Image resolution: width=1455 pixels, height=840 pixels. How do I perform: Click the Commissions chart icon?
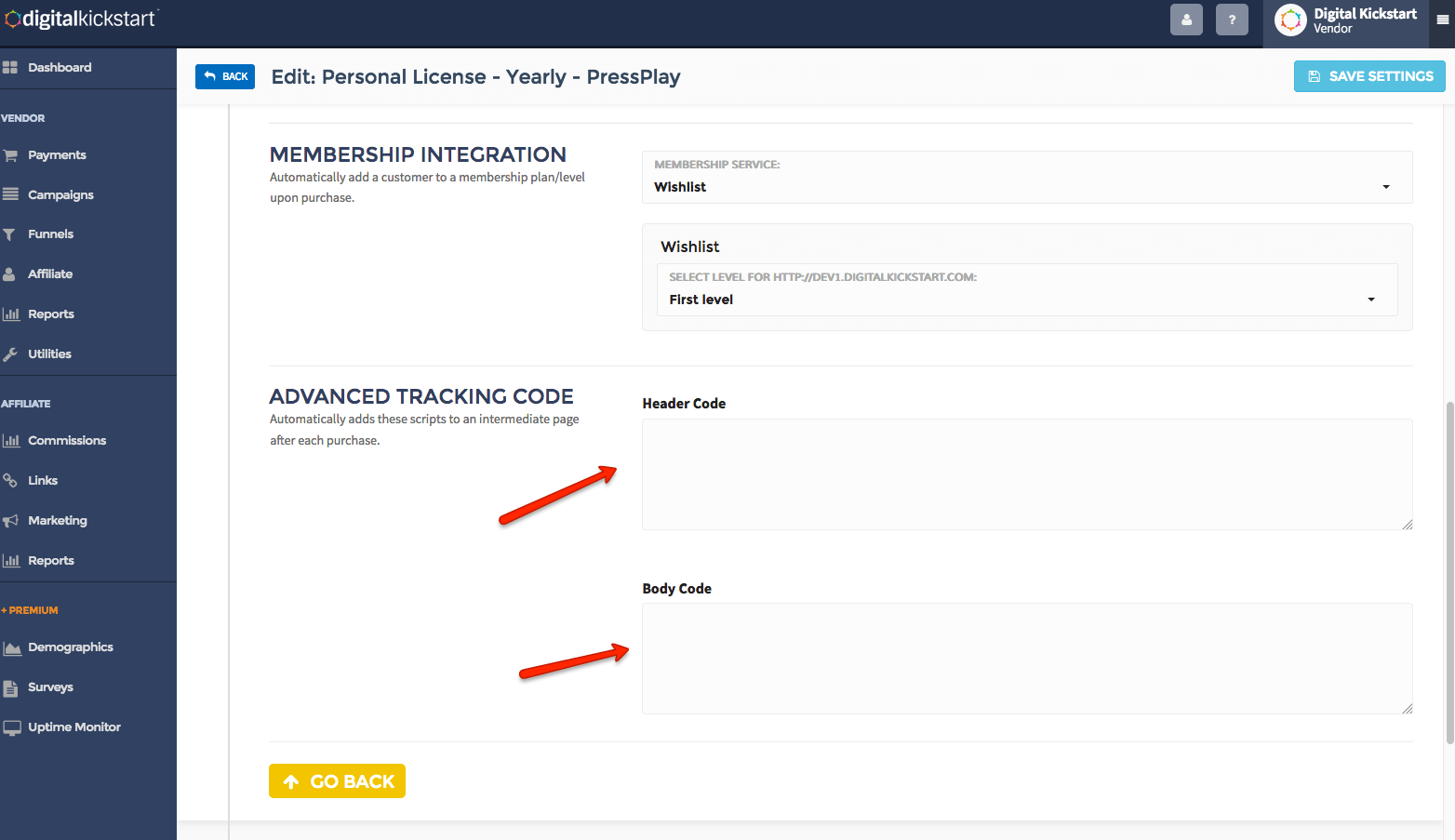coord(11,441)
